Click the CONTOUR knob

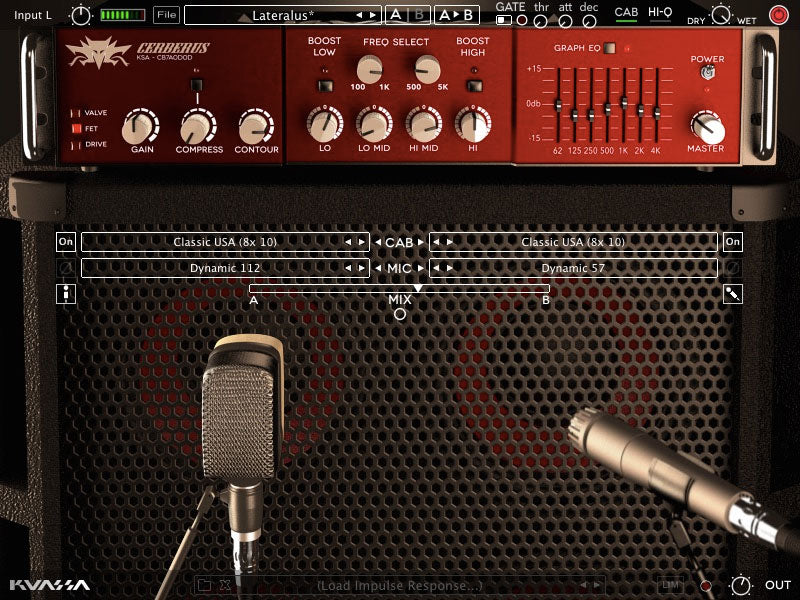tap(256, 127)
